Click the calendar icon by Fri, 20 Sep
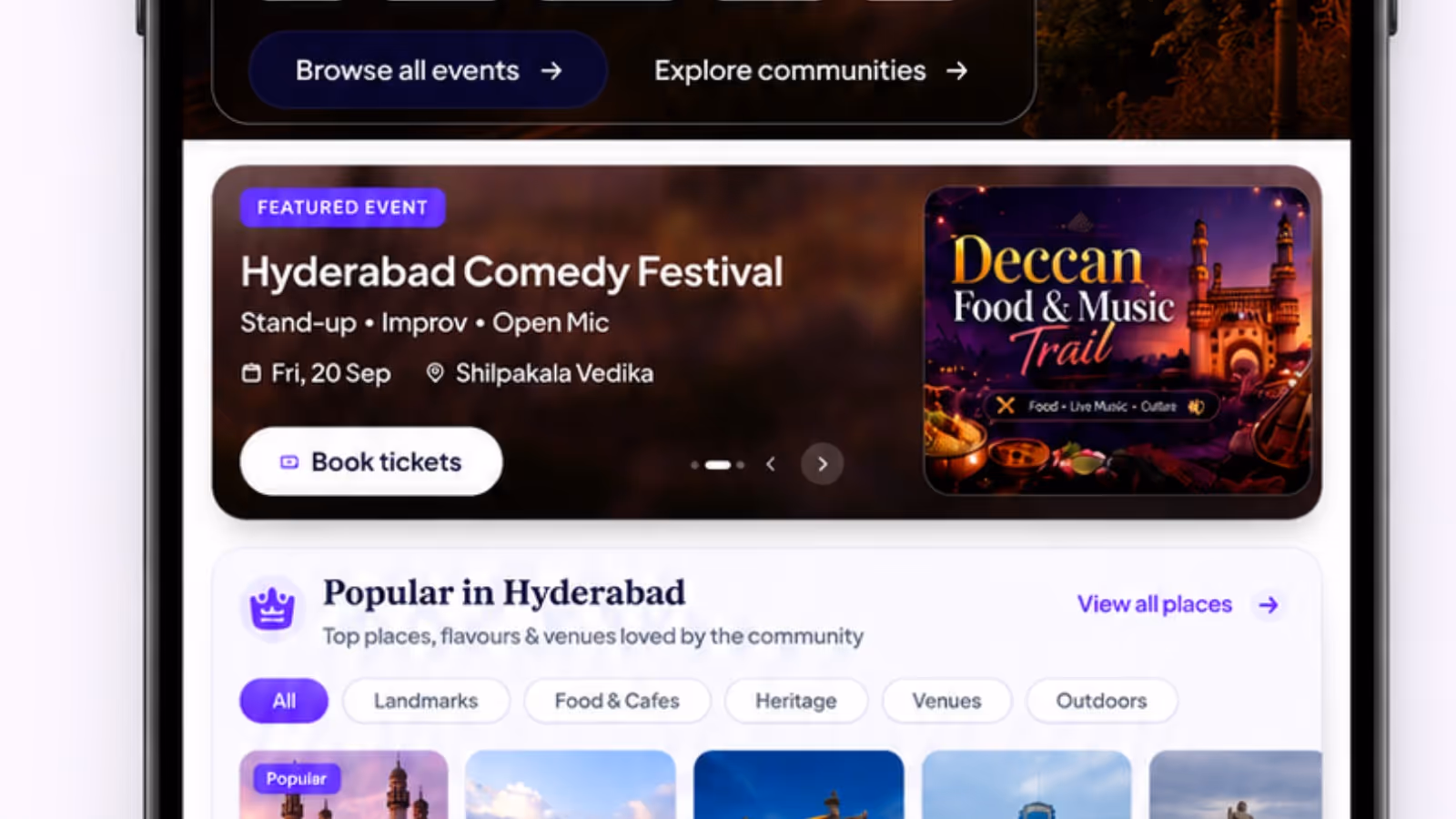Image resolution: width=1456 pixels, height=819 pixels. tap(251, 373)
